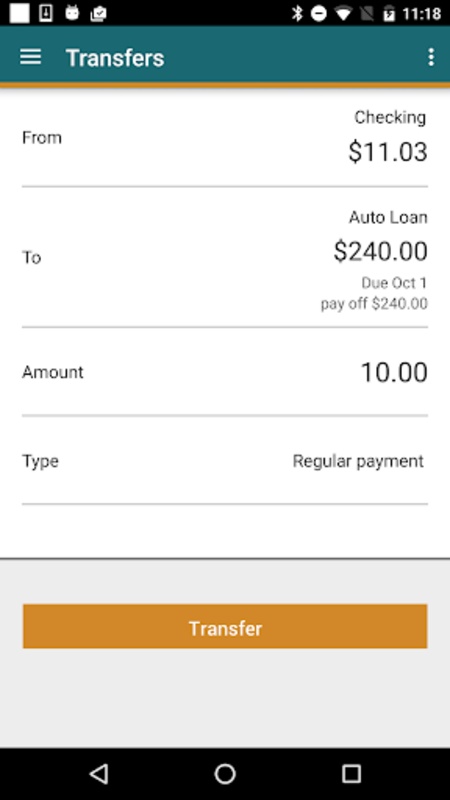Screen dimensions: 450x800
Task: Tap the clock showing 11:18
Action: click(x=421, y=14)
